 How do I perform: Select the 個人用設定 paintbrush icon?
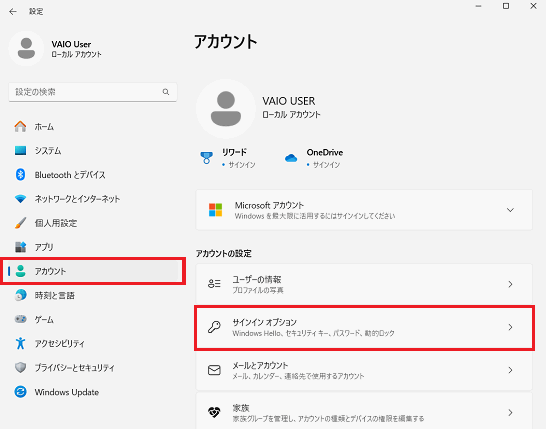point(20,223)
